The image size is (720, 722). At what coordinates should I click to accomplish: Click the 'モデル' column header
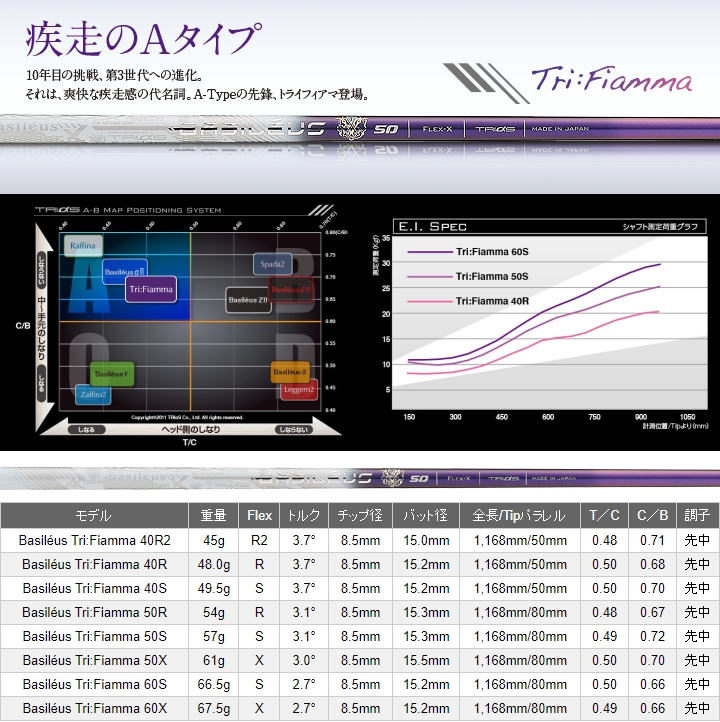click(94, 515)
